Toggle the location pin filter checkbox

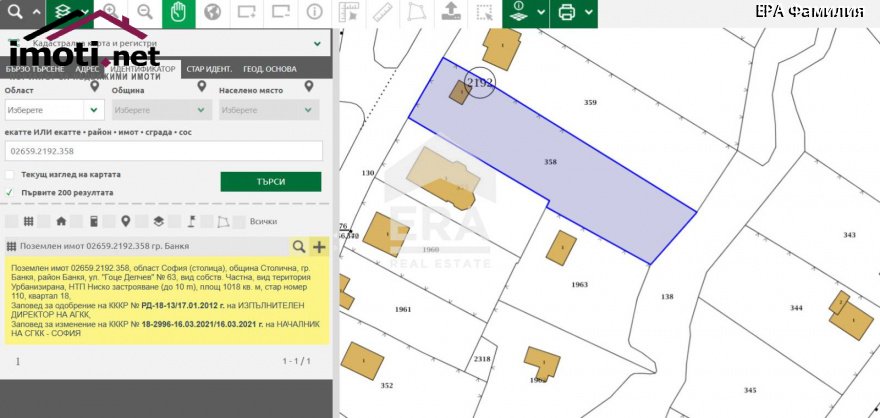pyautogui.click(x=109, y=222)
